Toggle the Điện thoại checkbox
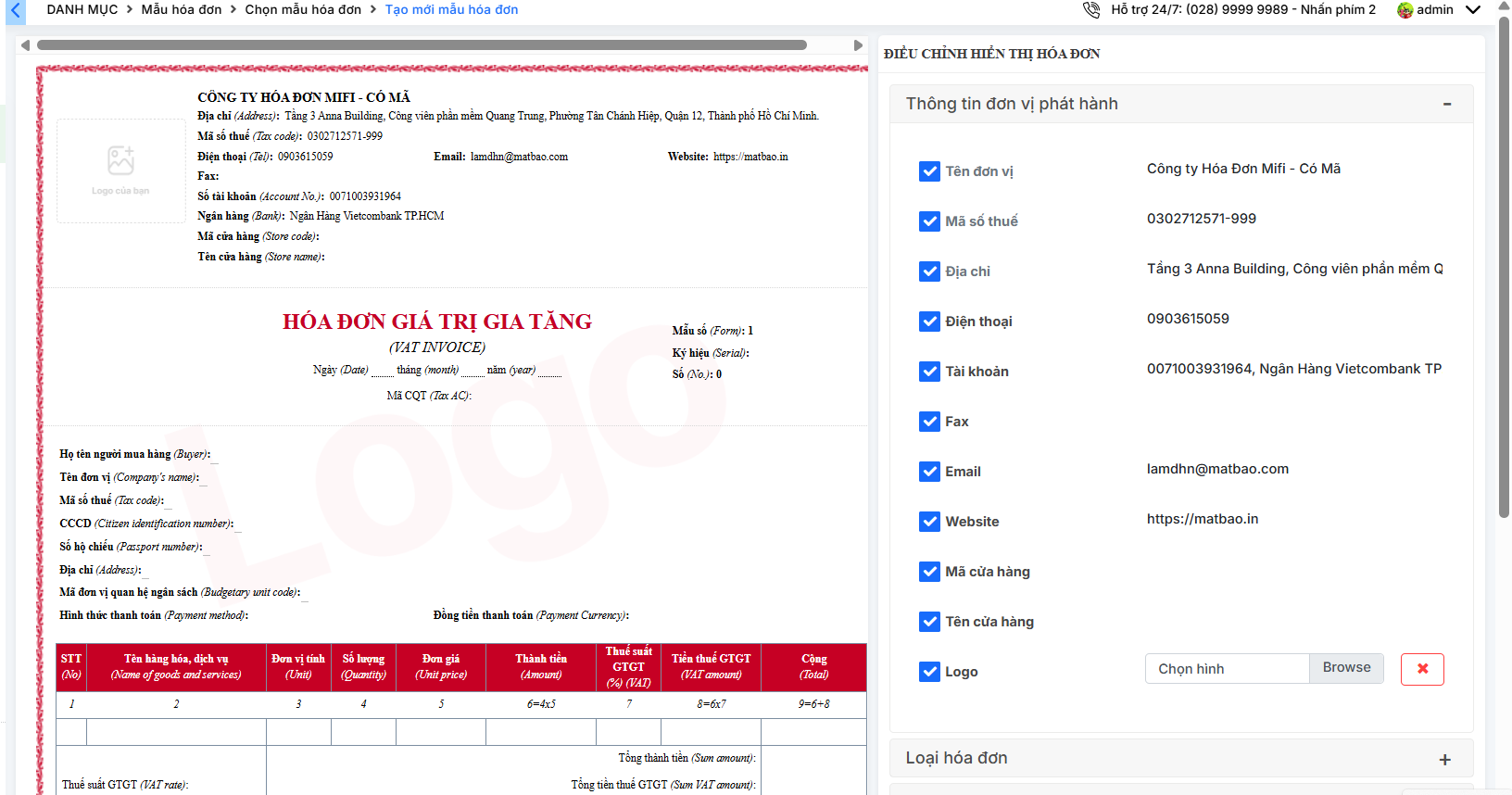 [x=929, y=322]
